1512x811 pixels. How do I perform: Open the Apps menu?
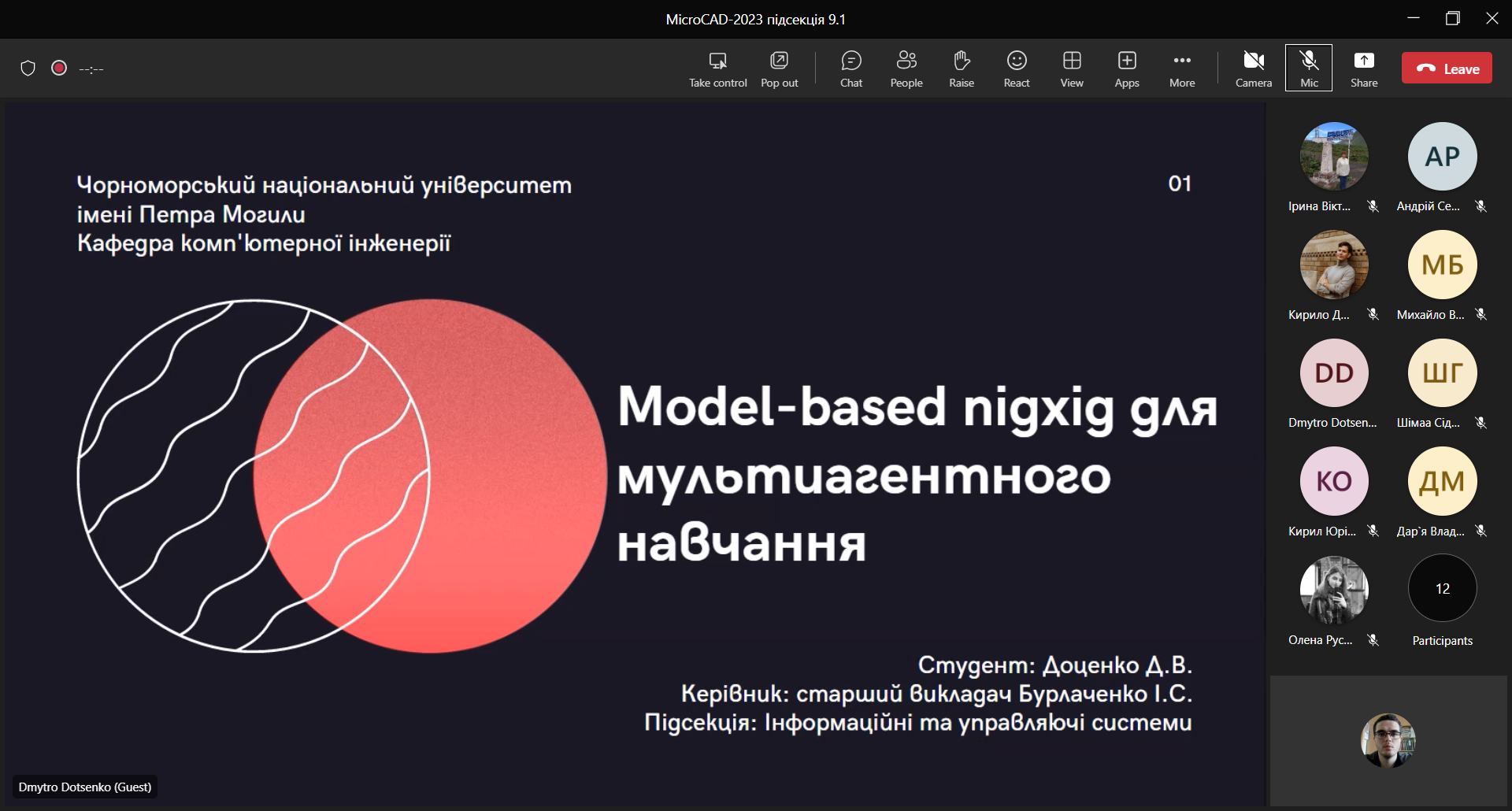(1126, 69)
